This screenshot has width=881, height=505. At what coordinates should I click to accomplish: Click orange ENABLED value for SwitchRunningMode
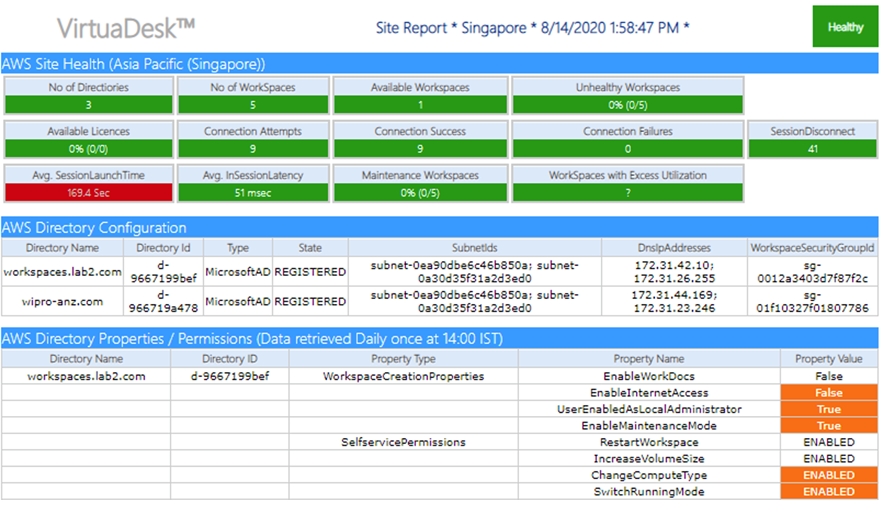(829, 491)
